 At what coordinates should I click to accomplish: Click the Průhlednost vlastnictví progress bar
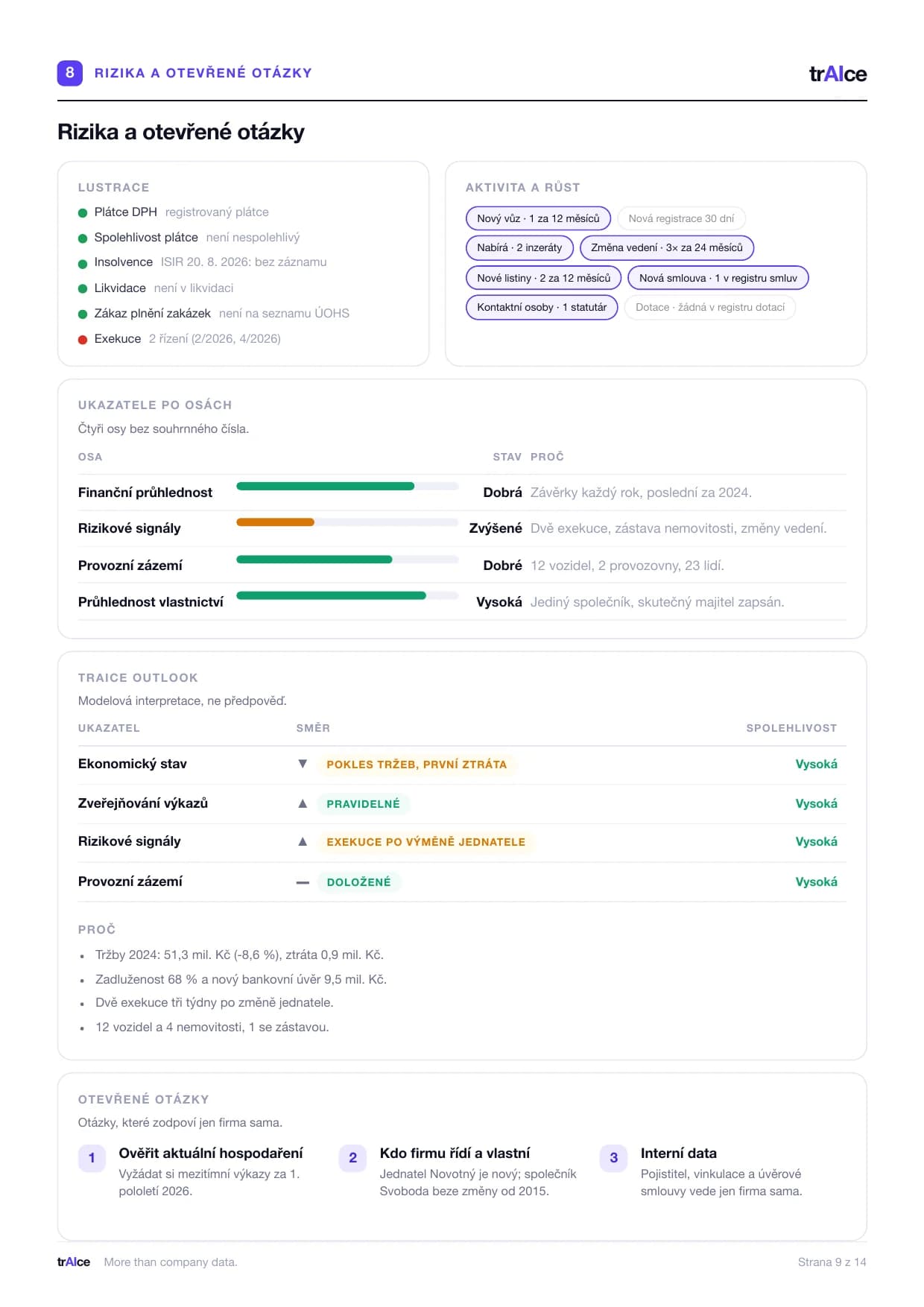point(347,595)
